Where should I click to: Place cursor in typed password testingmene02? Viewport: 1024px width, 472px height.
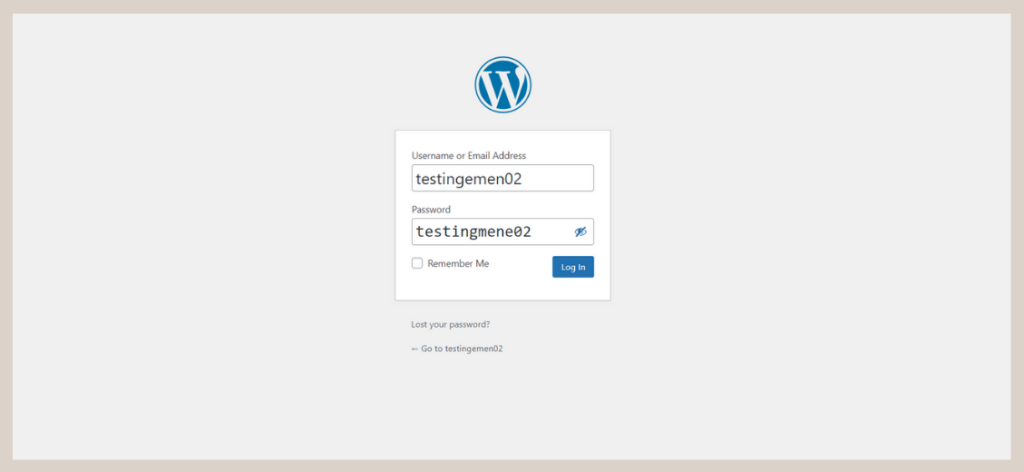tap(473, 232)
